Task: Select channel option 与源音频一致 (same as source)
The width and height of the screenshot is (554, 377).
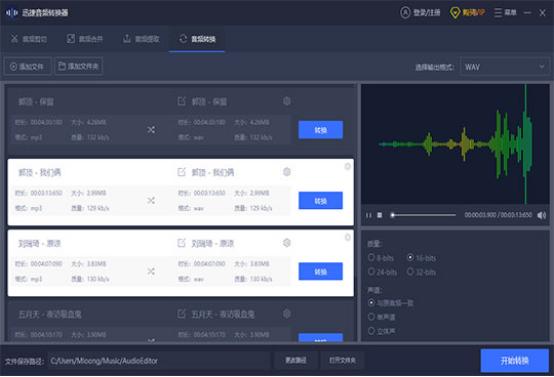Action: [x=391, y=303]
